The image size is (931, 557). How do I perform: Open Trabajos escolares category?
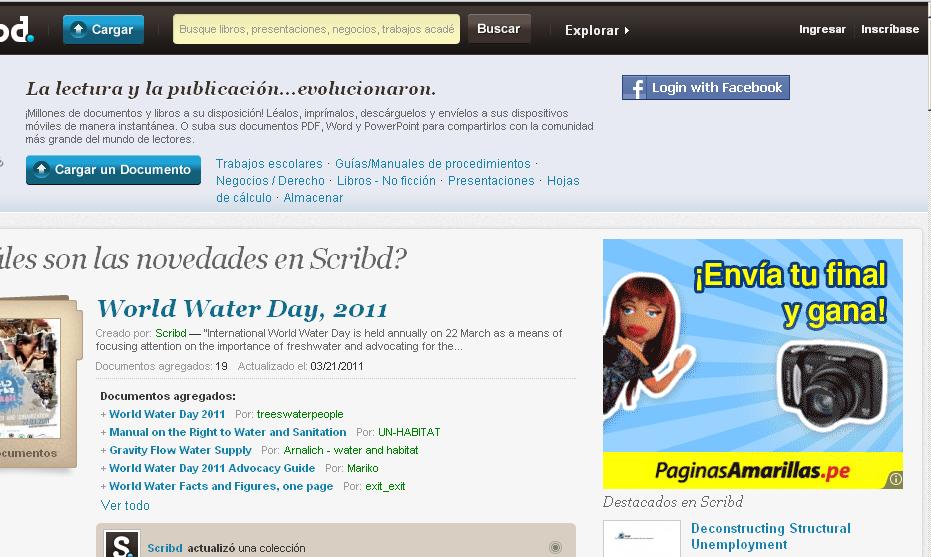269,163
